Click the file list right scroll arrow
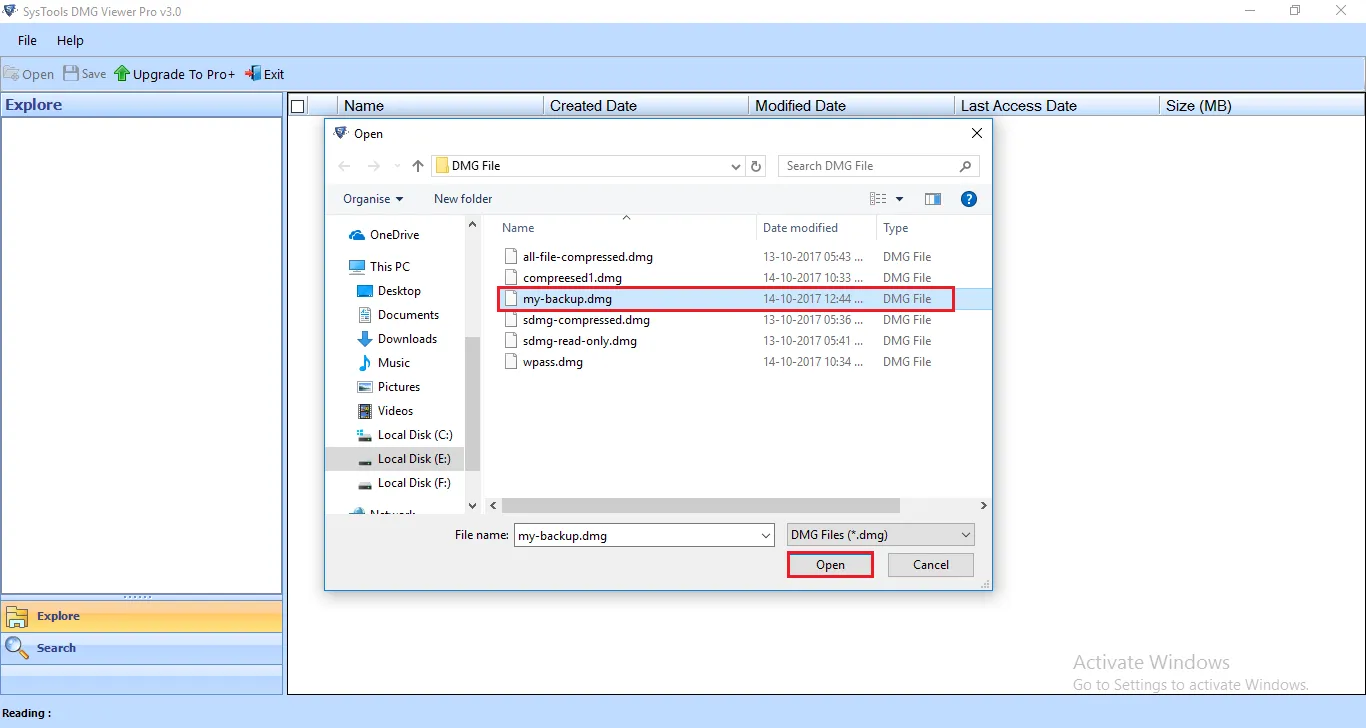The width and height of the screenshot is (1366, 728). point(983,506)
